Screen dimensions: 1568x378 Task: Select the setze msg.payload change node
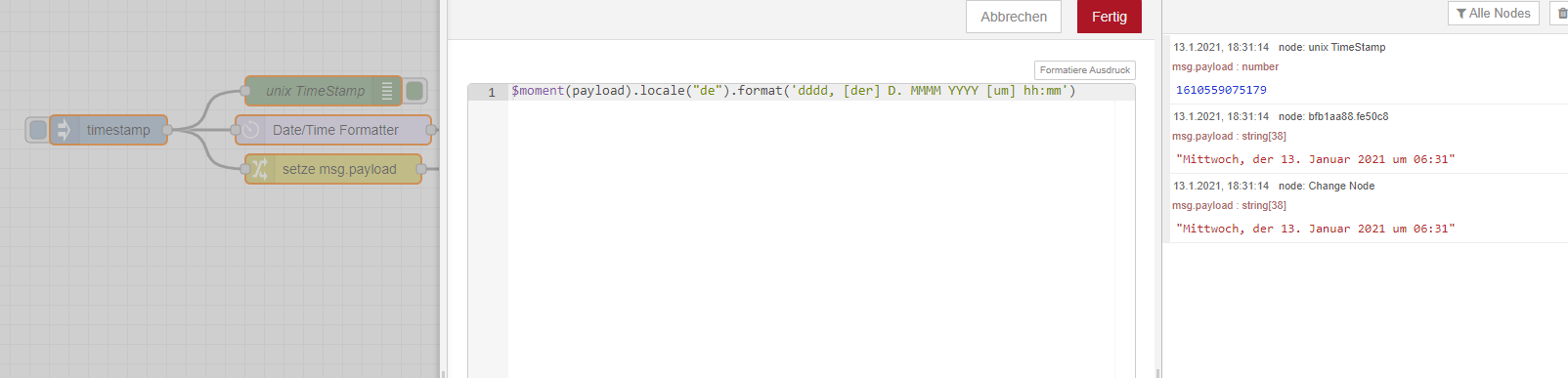coord(333,169)
